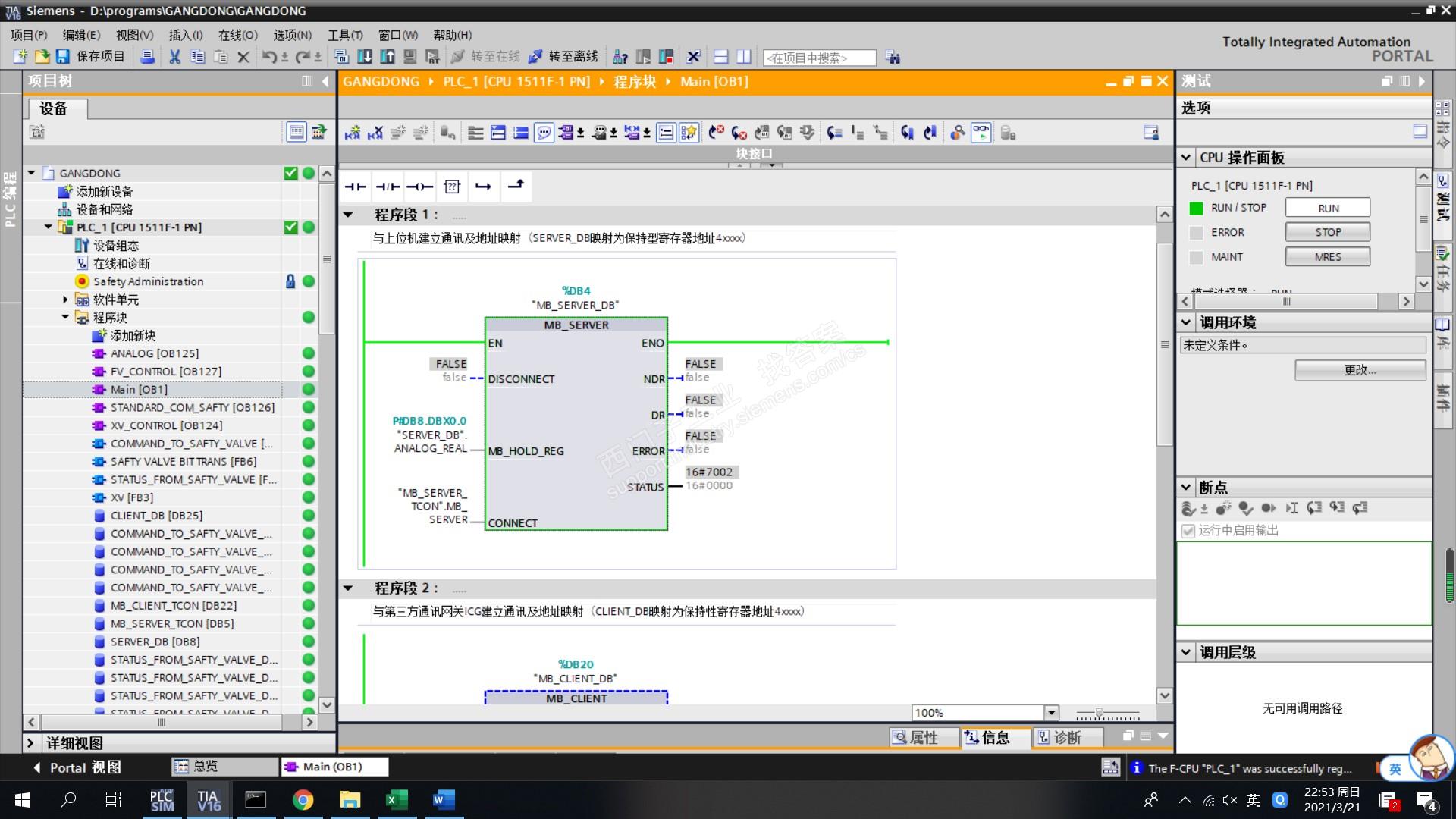Screen dimensions: 1456x819
Task: Collapse the program section 1 triangle
Action: pos(348,215)
